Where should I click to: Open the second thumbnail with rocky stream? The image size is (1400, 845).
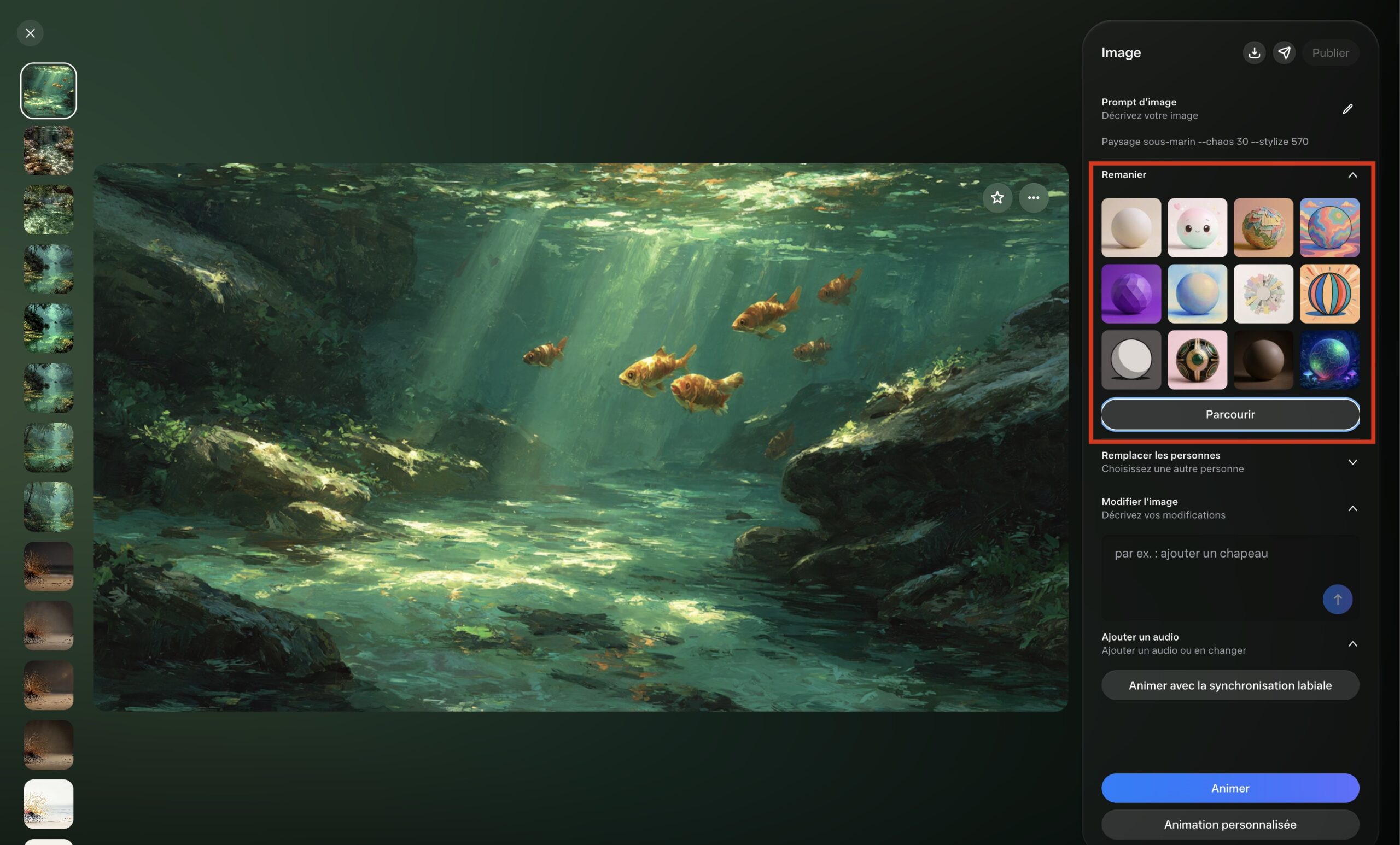pos(48,150)
